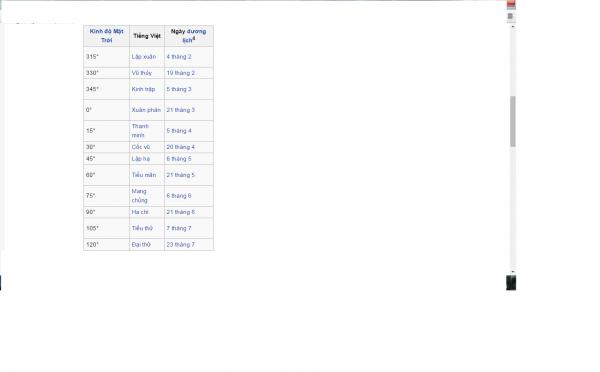Open the "Kinh trập" link
Image resolution: width=600 pixels, height=372 pixels.
click(143, 89)
